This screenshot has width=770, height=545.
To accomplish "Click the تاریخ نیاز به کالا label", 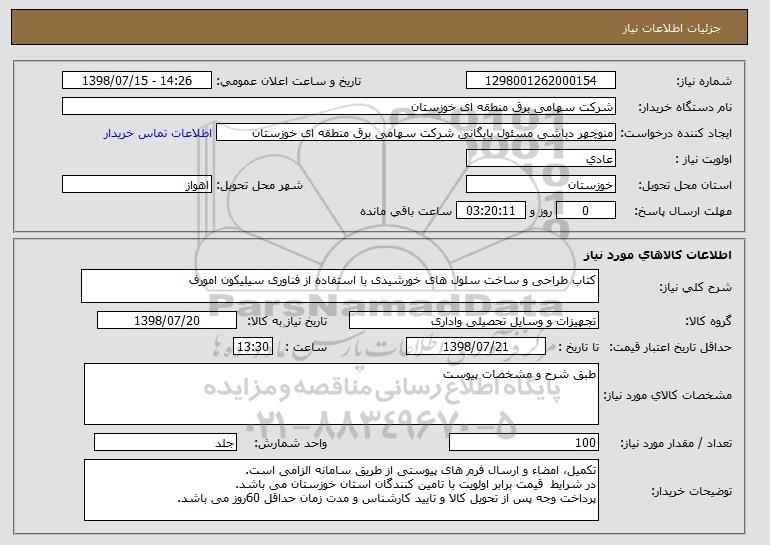I will pyautogui.click(x=287, y=322).
